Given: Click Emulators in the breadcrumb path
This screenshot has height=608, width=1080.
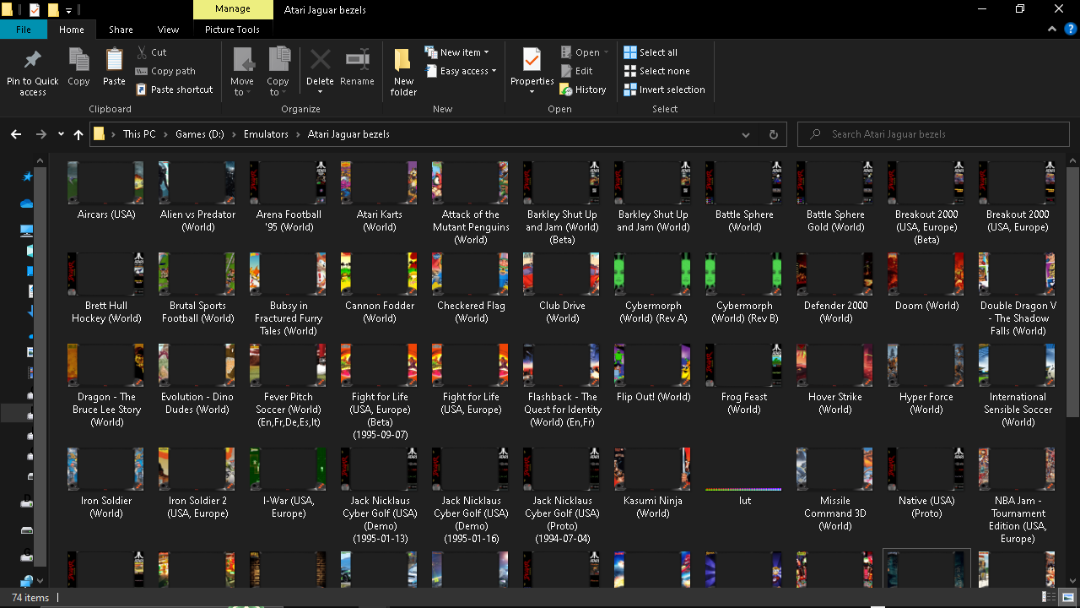Looking at the screenshot, I should [266, 134].
